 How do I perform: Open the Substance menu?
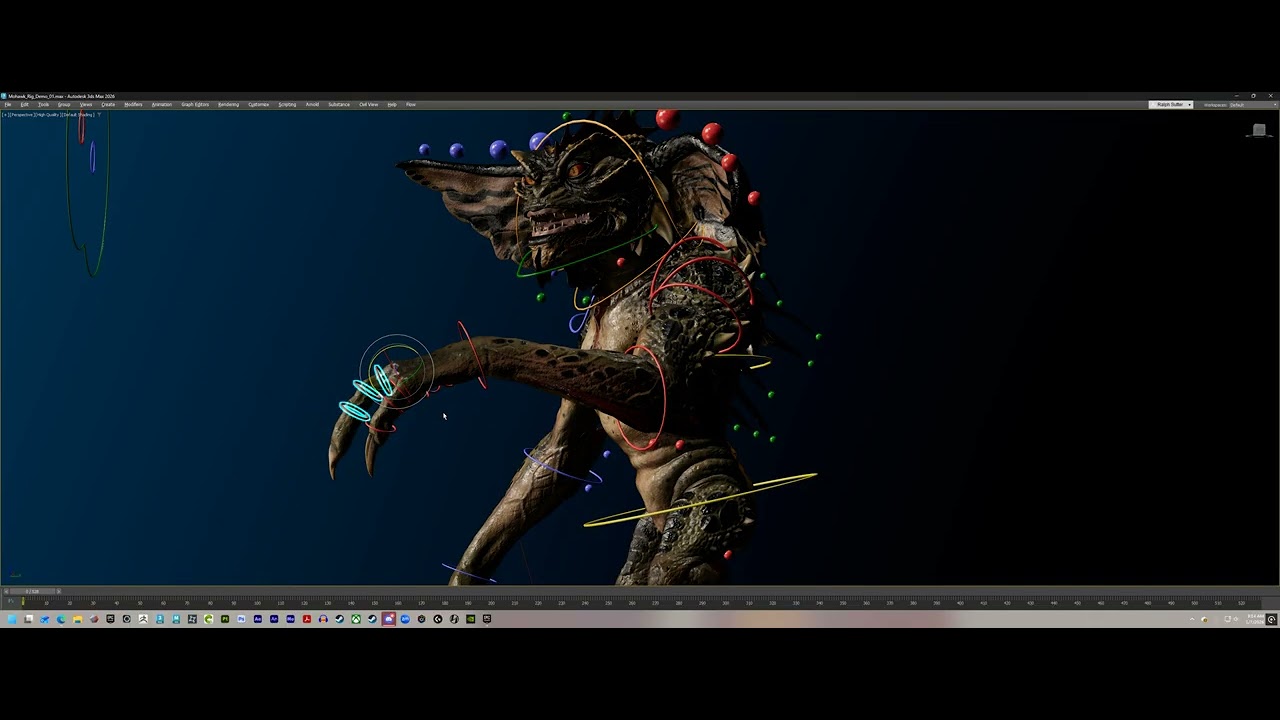pos(339,104)
